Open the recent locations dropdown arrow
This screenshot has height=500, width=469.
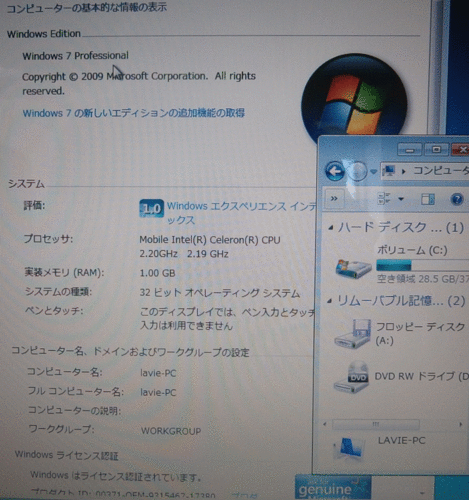(373, 172)
